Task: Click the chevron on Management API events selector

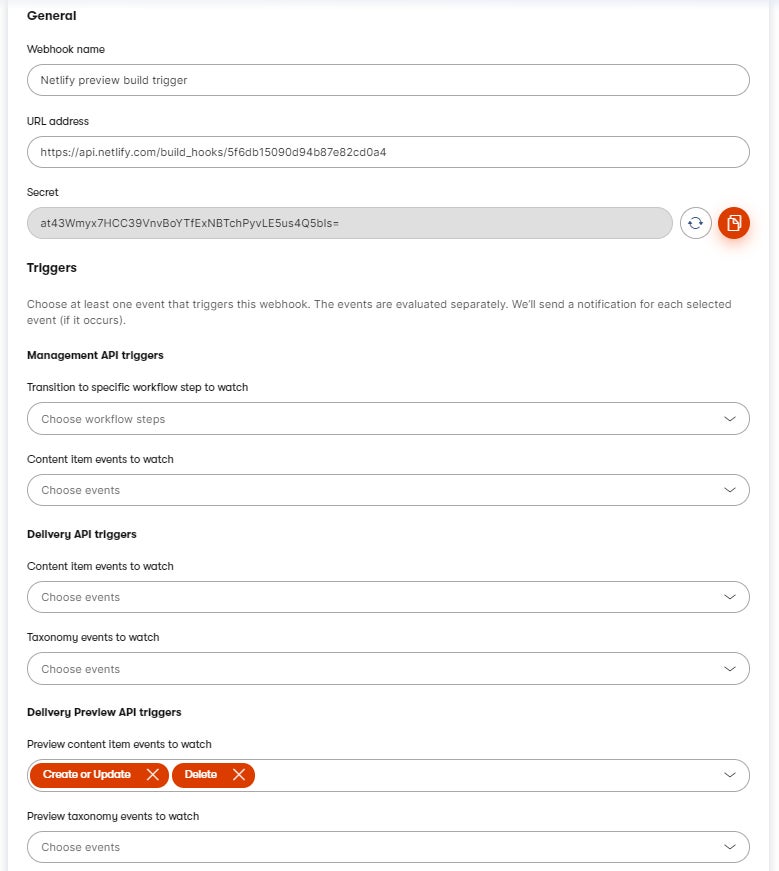Action: point(729,490)
